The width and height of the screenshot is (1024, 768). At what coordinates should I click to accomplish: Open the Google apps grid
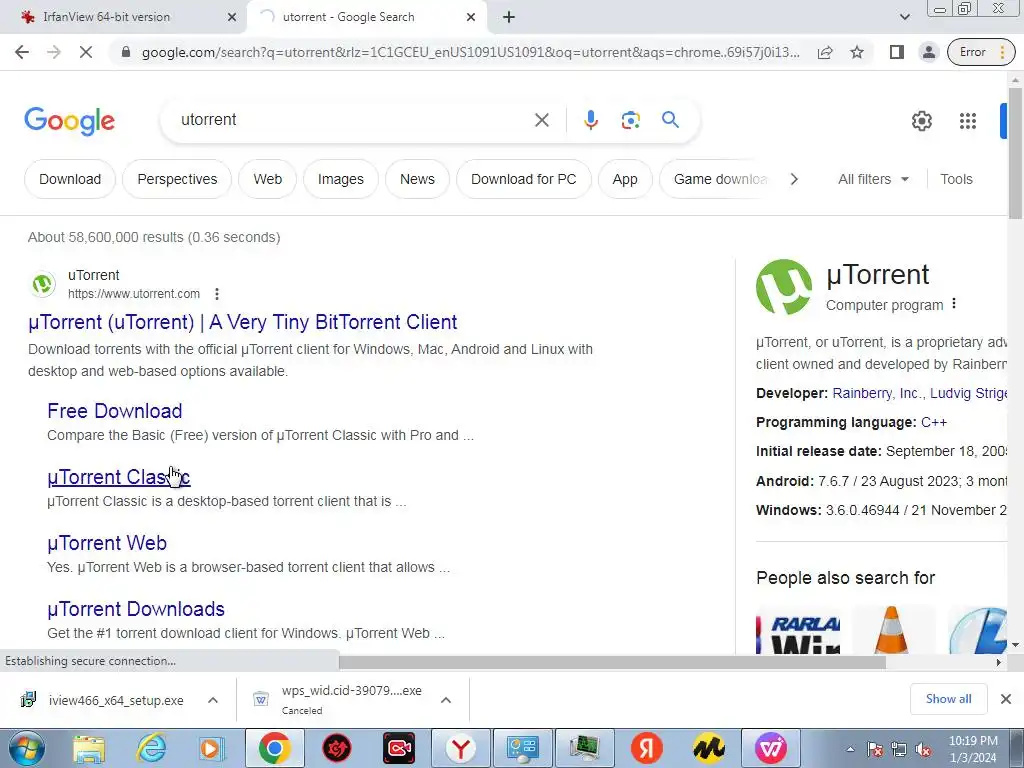pyautogui.click(x=968, y=121)
